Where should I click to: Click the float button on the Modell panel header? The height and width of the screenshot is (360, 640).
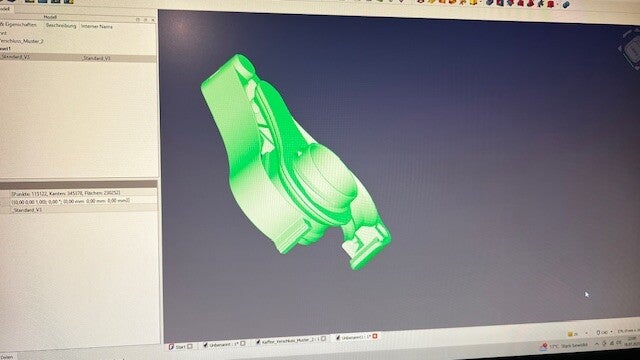click(145, 19)
